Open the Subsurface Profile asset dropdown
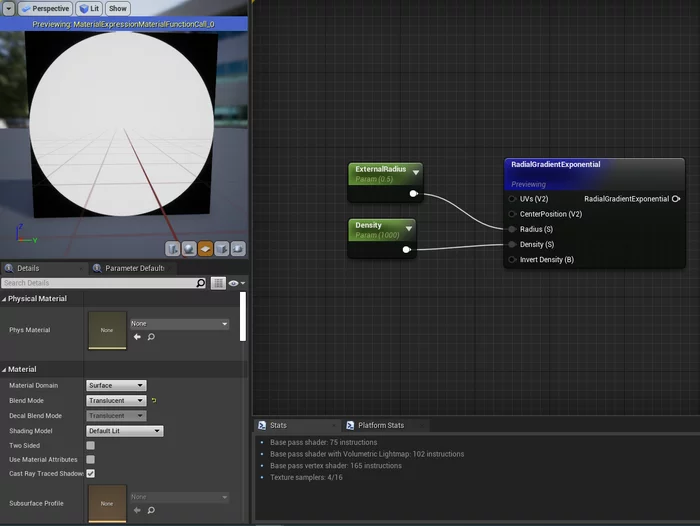 pos(179,497)
